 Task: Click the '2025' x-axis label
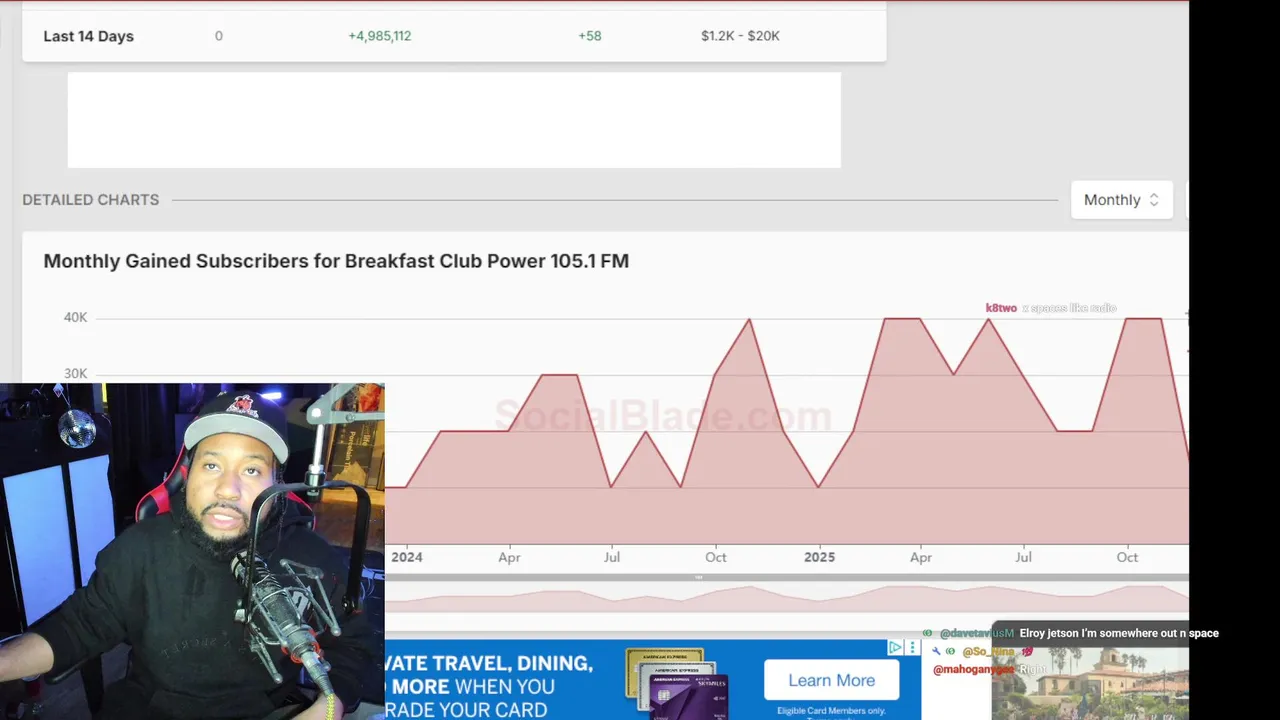819,557
